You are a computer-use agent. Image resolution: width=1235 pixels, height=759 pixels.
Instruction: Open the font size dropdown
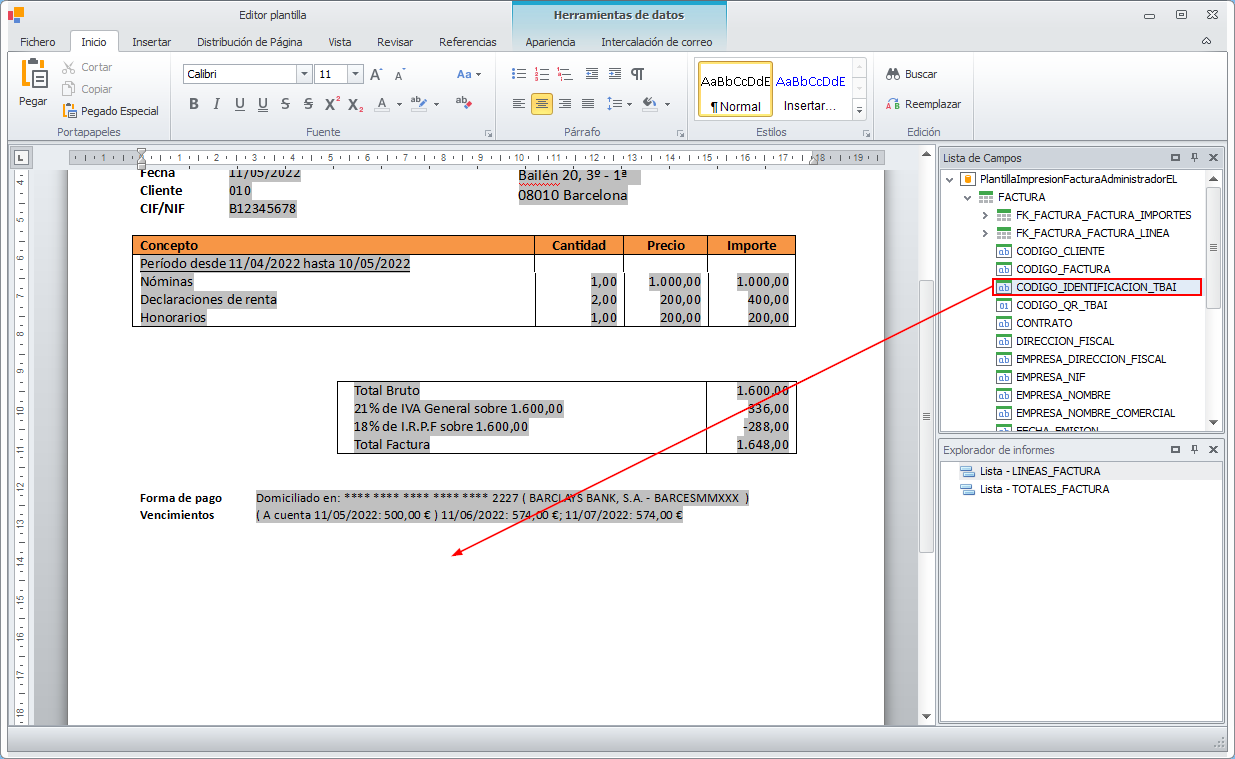(x=355, y=74)
